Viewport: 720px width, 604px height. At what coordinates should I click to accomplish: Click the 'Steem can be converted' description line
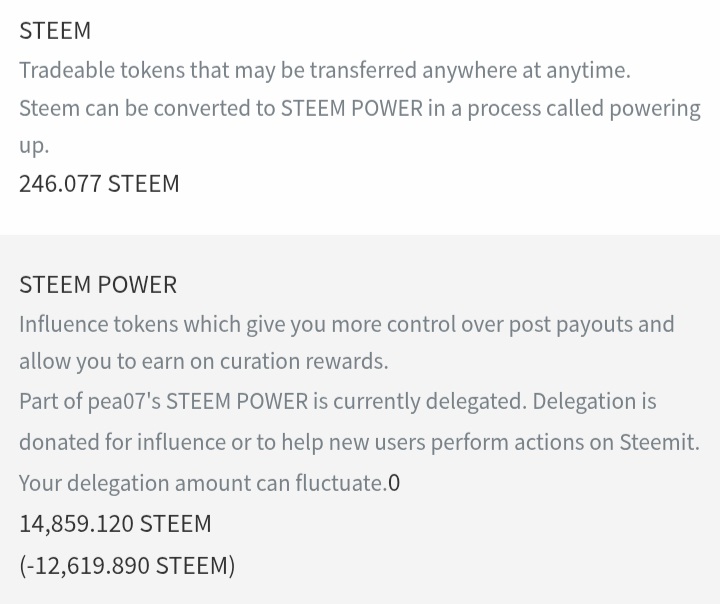(x=360, y=109)
